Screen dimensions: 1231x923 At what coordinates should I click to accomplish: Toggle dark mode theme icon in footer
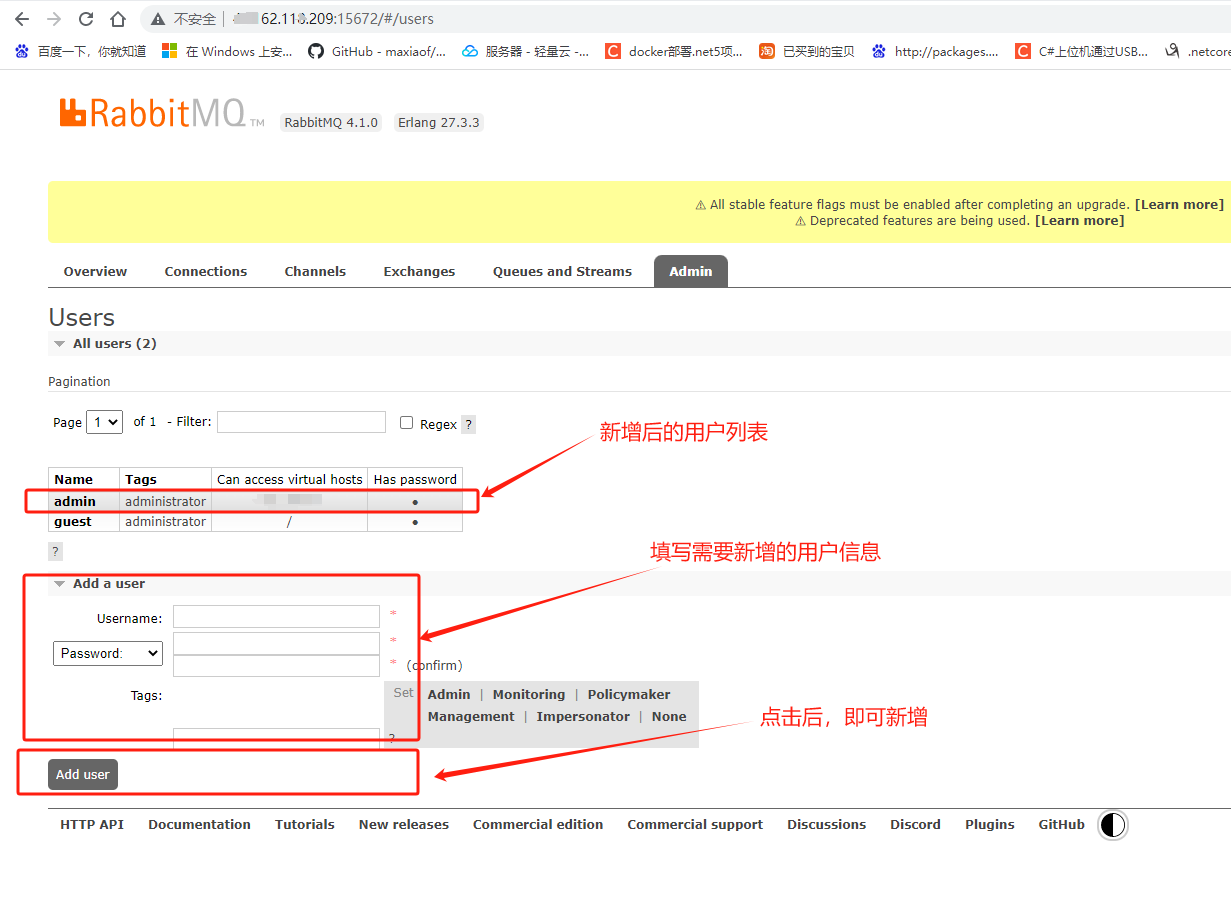[1112, 825]
